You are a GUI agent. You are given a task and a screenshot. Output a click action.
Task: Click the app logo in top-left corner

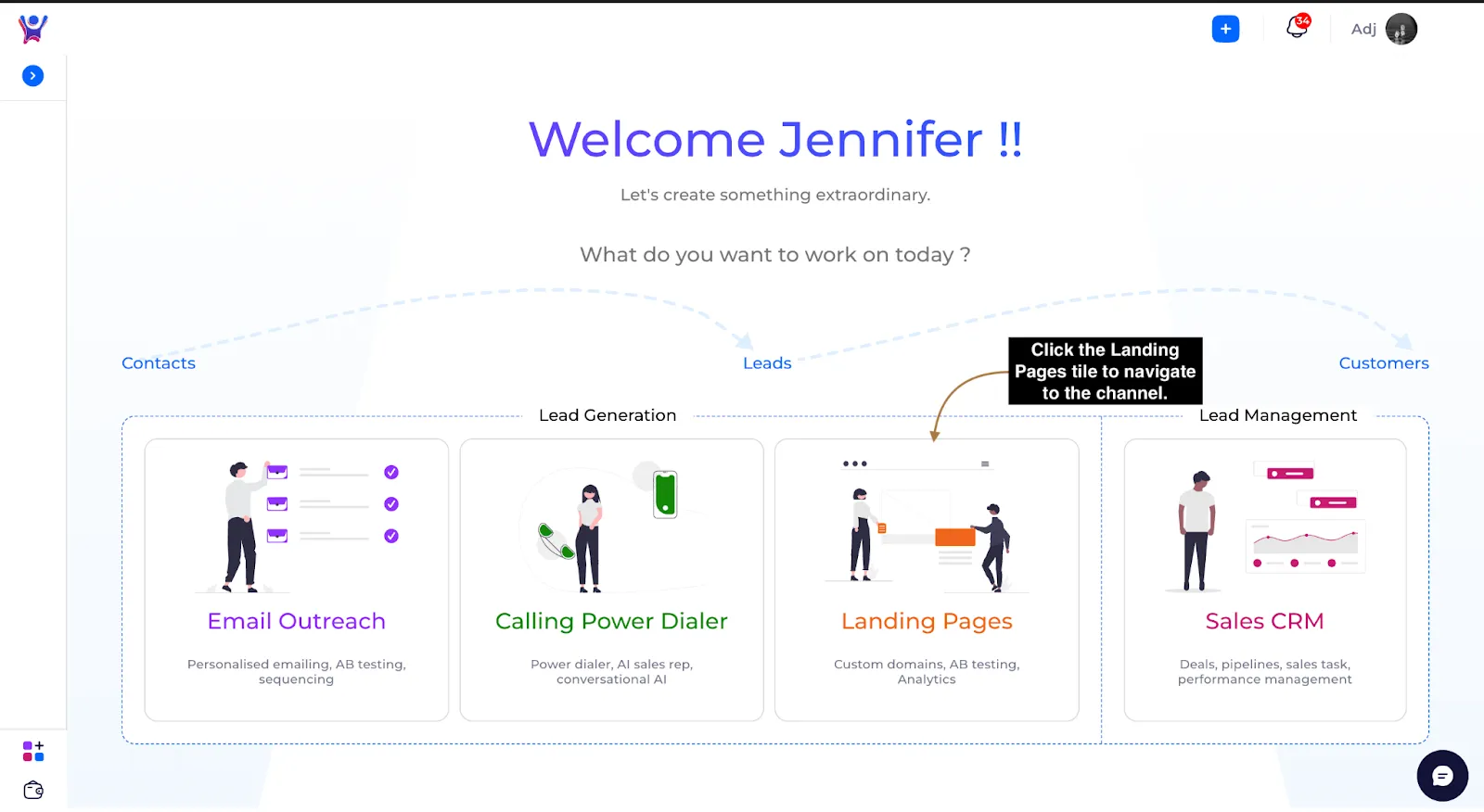(32, 29)
